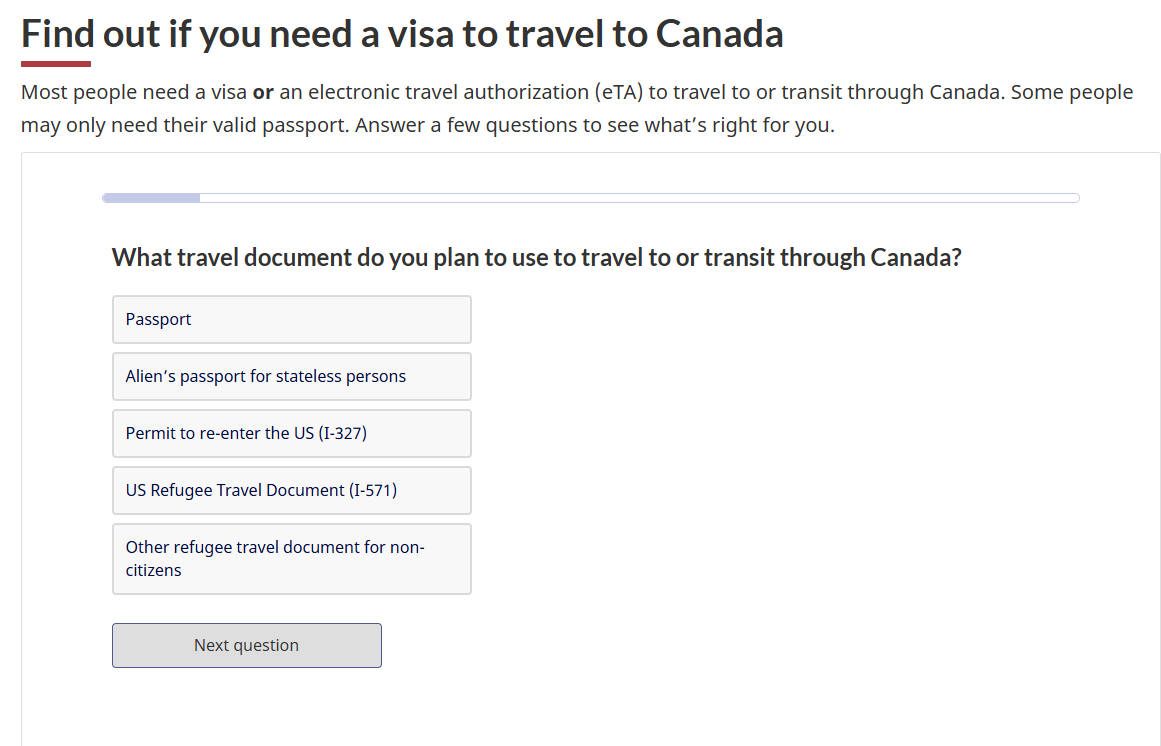Screen dimensions: 1161x746
Task: Click the page heading about needing a visa
Action: click(400, 33)
